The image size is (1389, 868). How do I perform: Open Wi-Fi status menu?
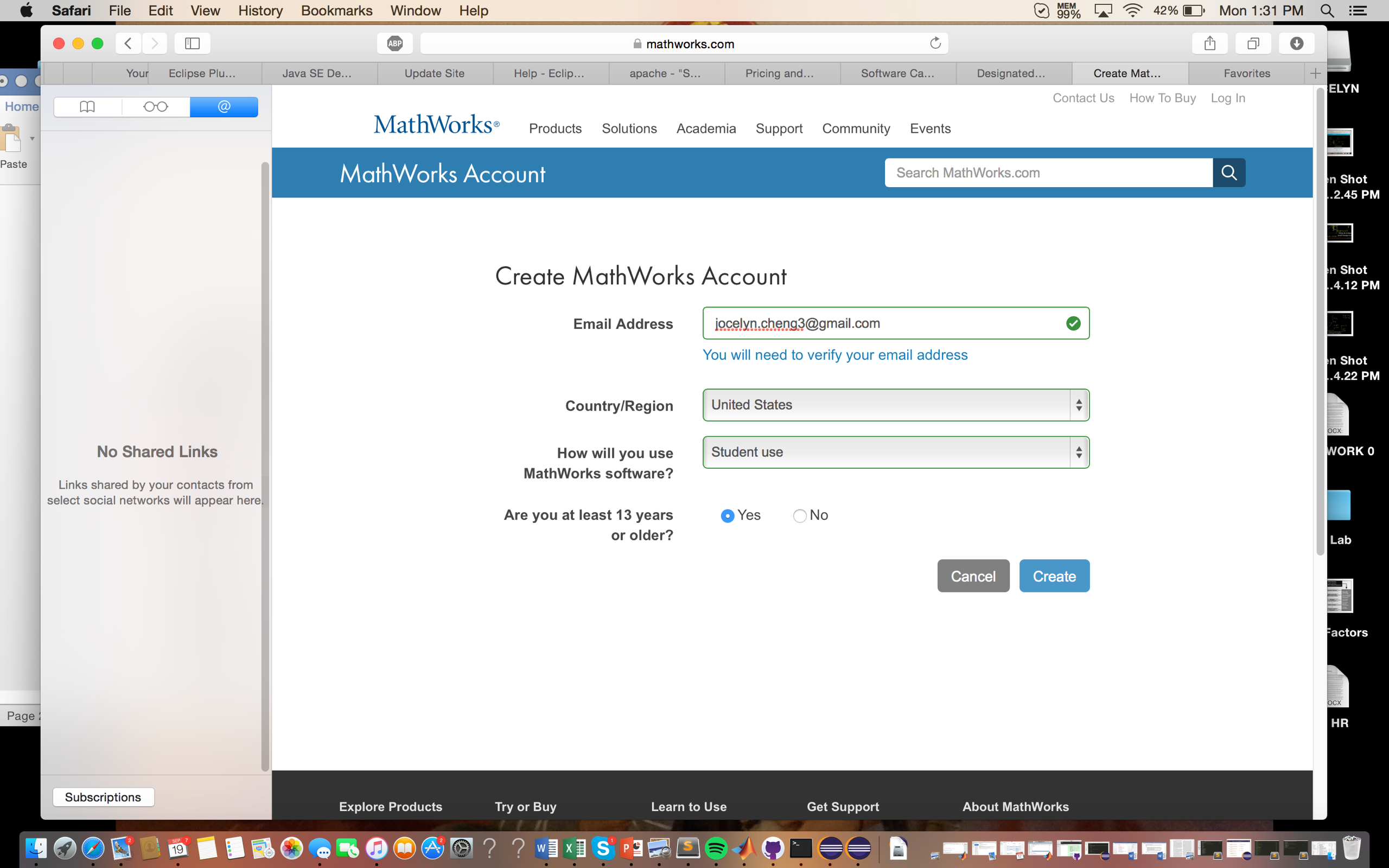pos(1132,10)
